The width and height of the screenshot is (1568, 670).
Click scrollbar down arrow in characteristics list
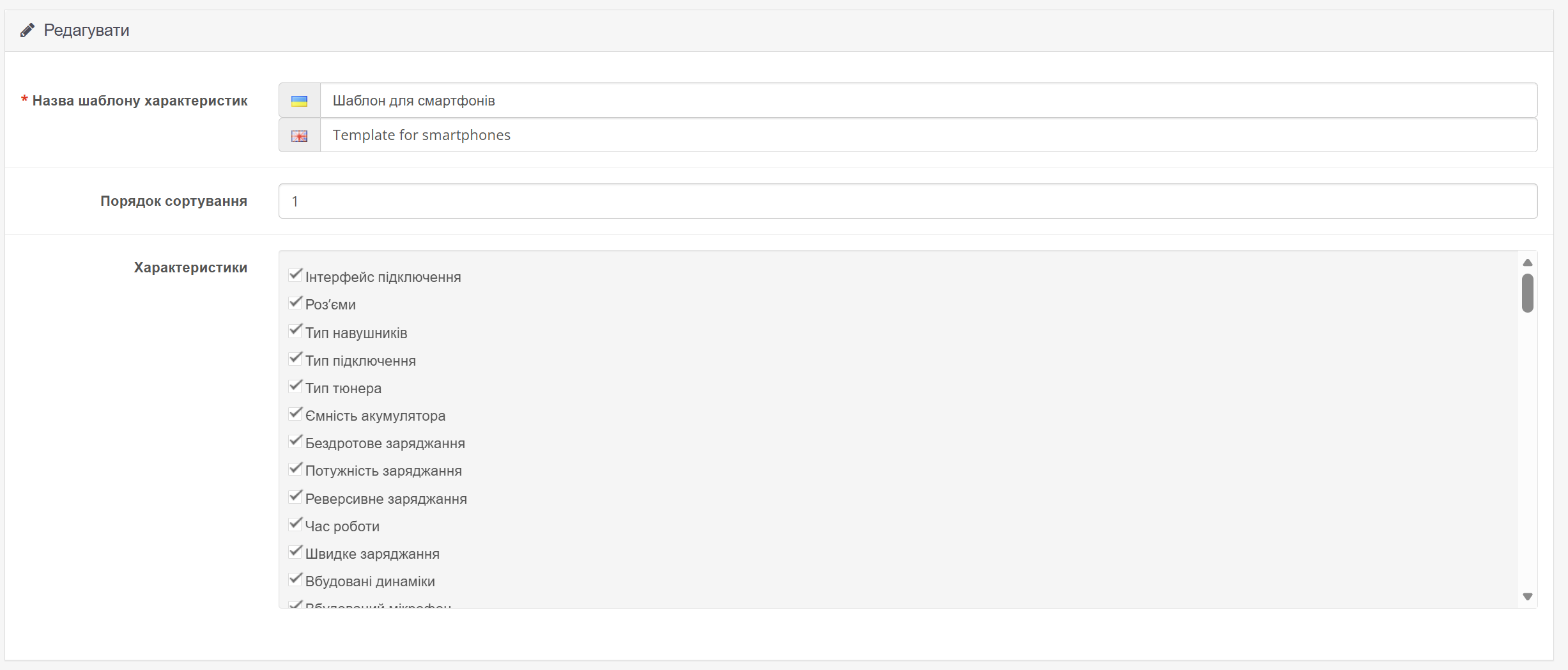pos(1528,596)
